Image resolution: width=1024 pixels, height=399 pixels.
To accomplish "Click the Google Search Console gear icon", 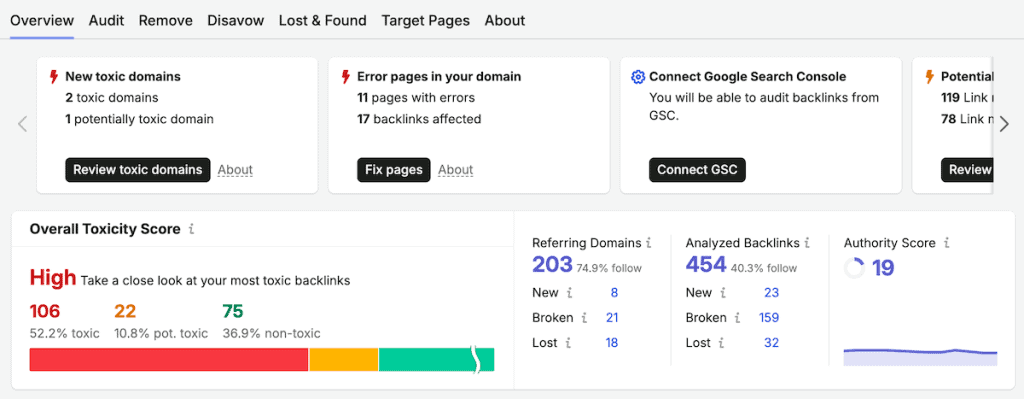I will click(x=638, y=77).
